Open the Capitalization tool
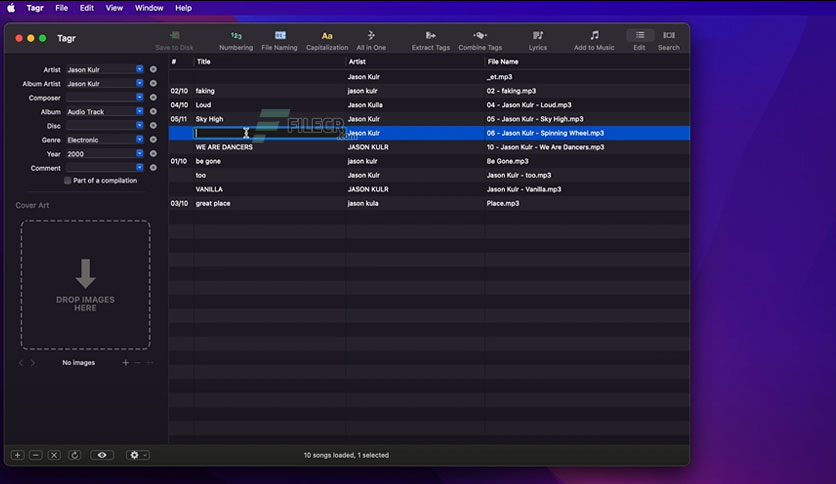 (x=327, y=41)
